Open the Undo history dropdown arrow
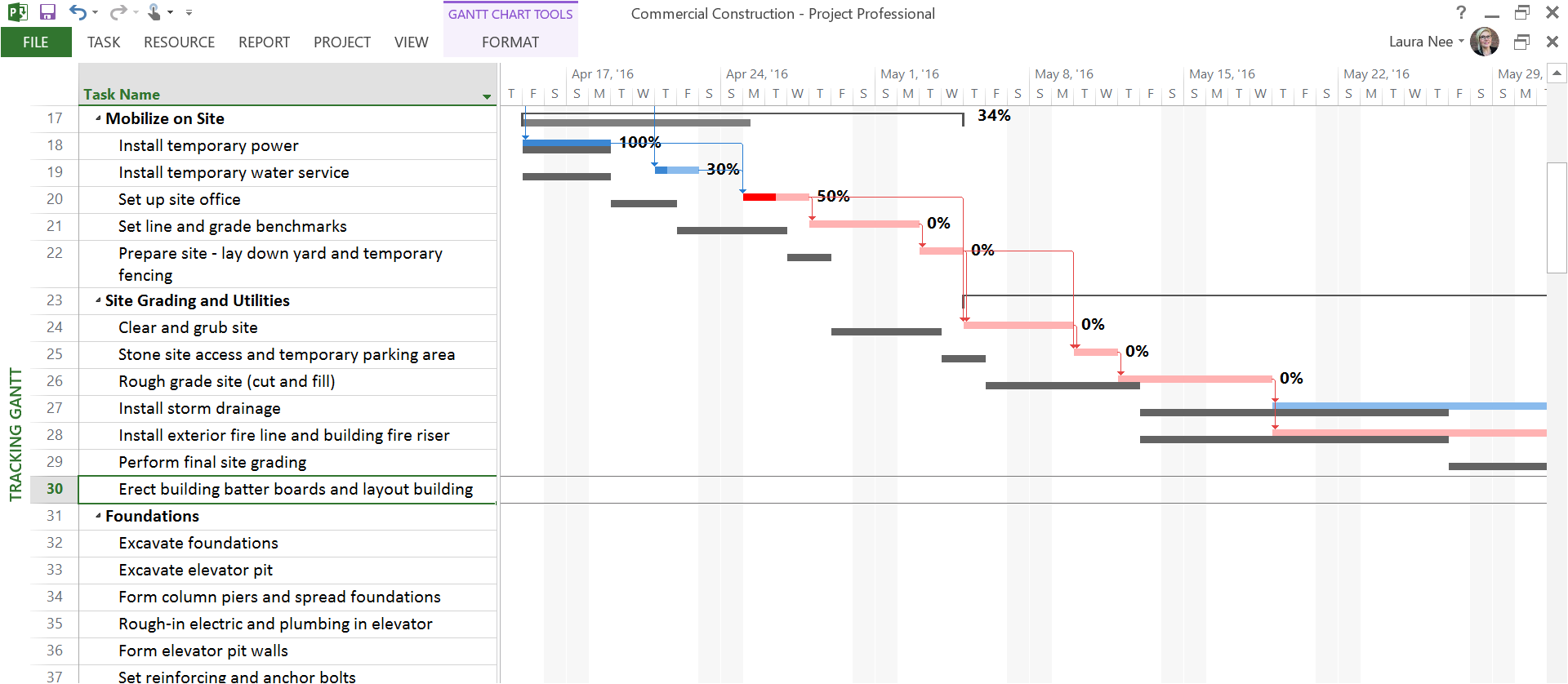 96,12
